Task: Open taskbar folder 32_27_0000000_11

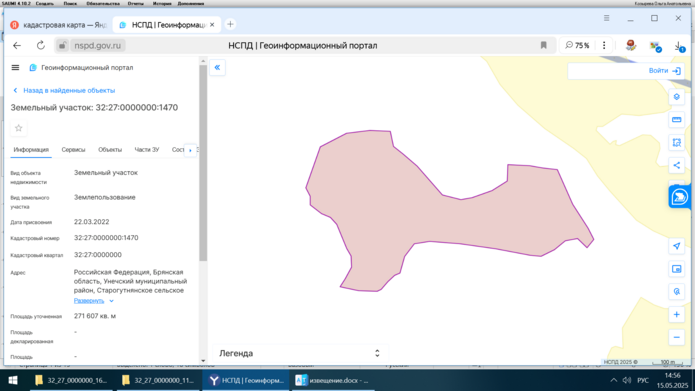Action: tap(158, 380)
